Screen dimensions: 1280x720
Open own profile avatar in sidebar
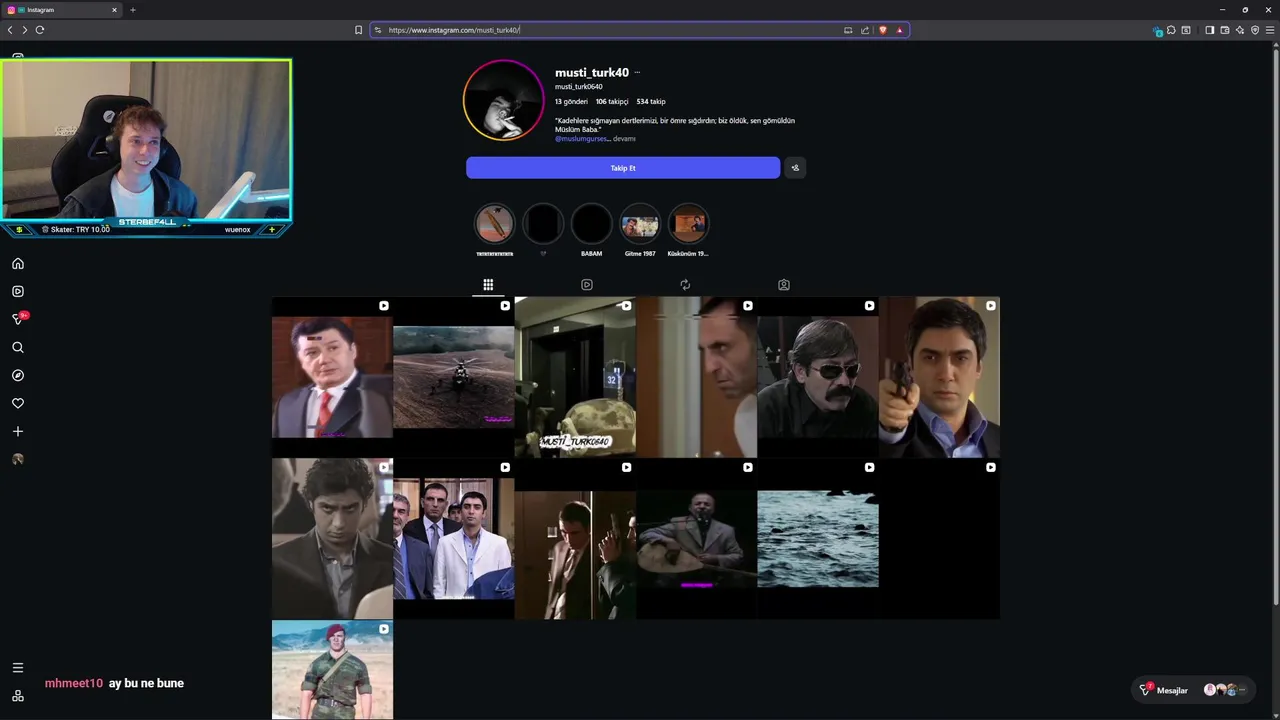click(18, 459)
